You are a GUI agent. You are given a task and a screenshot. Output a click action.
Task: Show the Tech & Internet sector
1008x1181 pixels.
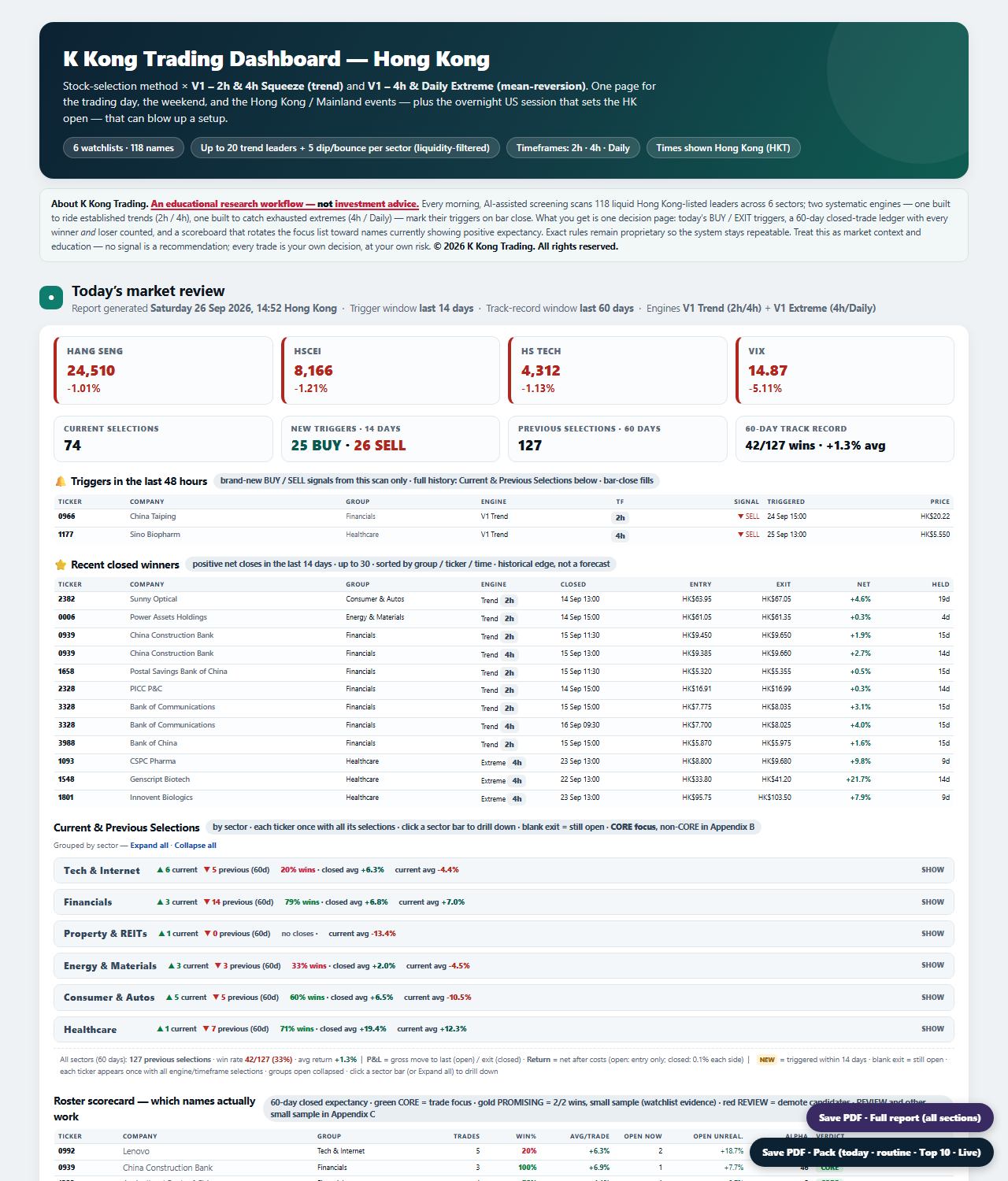click(932, 870)
